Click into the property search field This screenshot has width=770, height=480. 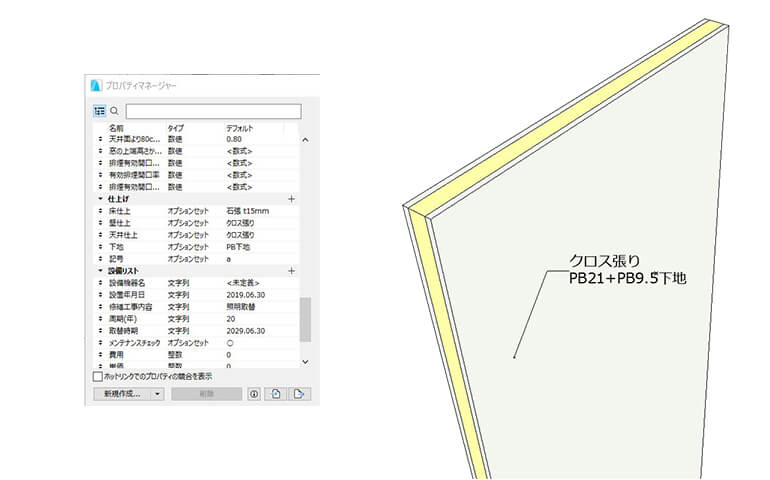[x=212, y=111]
